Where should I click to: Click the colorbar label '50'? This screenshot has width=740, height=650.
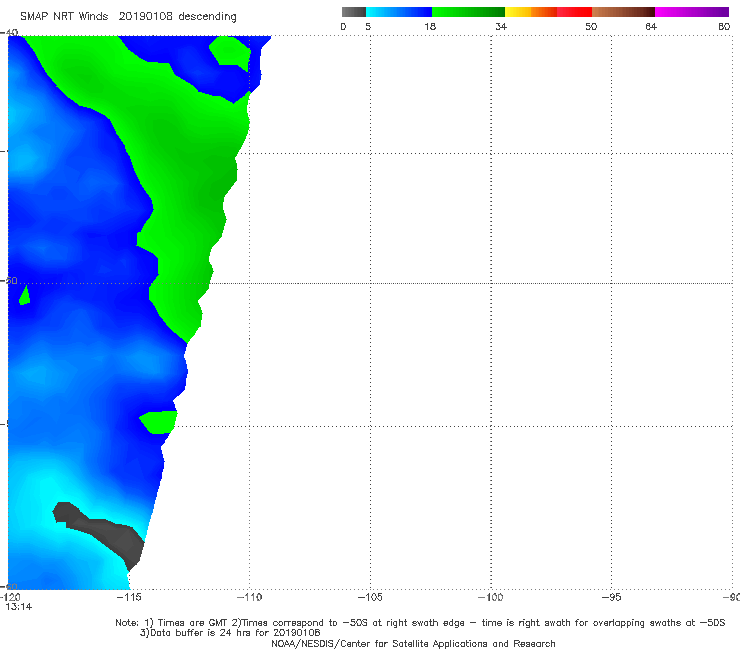tap(591, 26)
